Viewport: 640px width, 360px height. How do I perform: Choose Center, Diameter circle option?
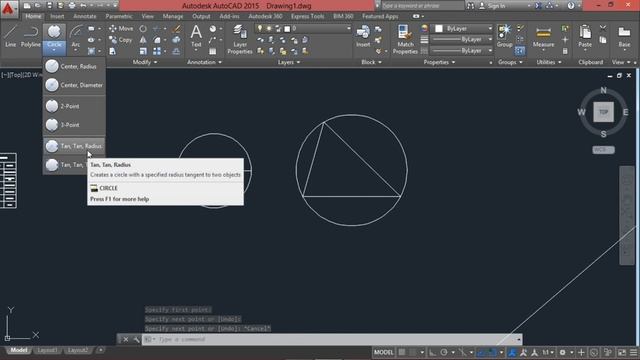[74, 85]
